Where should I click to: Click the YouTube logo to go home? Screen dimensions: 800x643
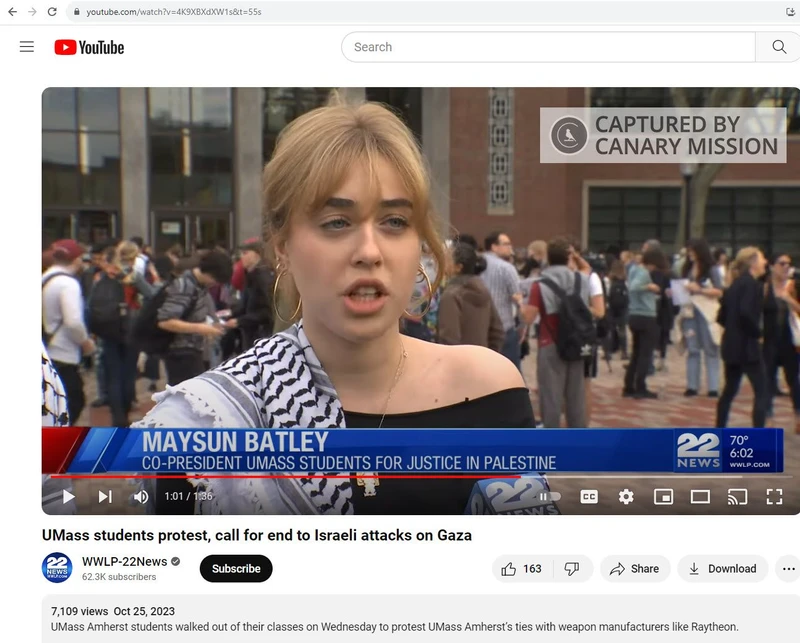(90, 46)
